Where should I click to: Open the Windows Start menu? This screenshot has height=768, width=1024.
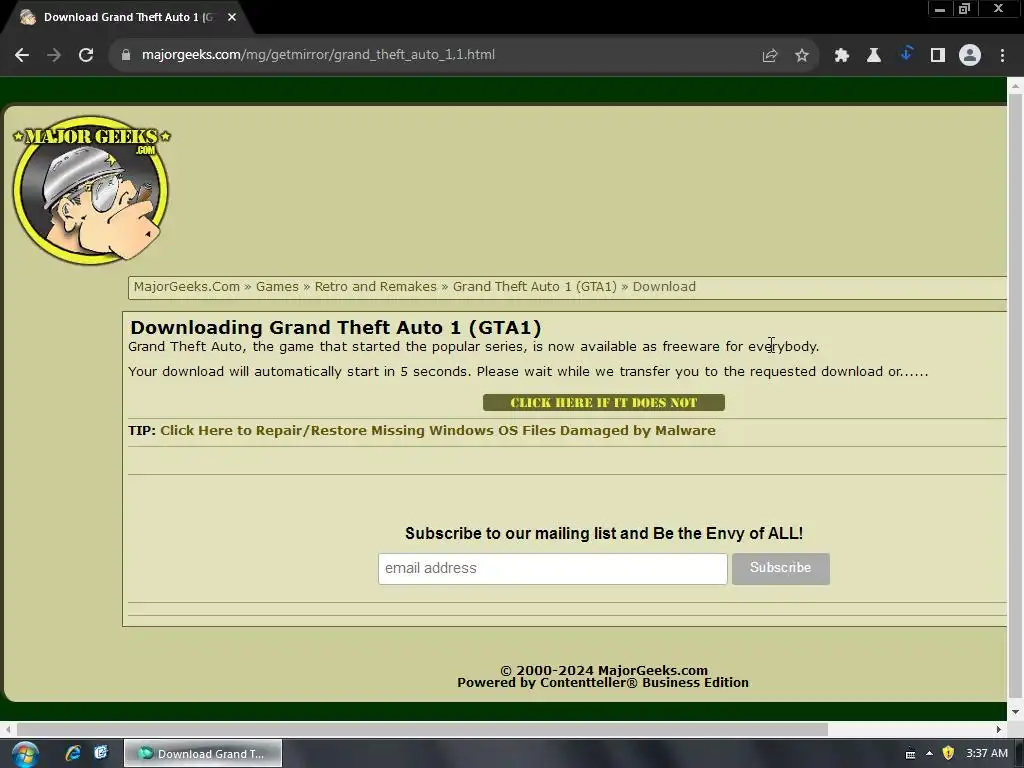point(25,754)
